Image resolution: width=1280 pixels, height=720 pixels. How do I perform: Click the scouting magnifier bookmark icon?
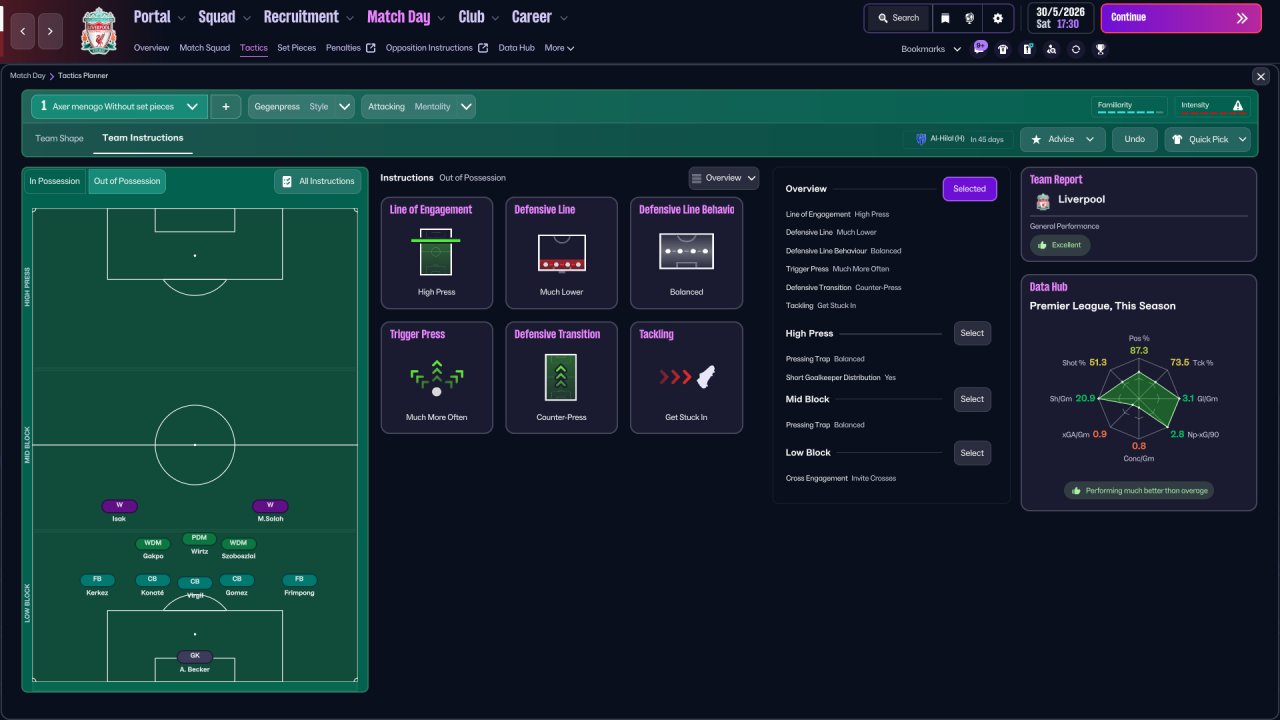pos(1052,49)
